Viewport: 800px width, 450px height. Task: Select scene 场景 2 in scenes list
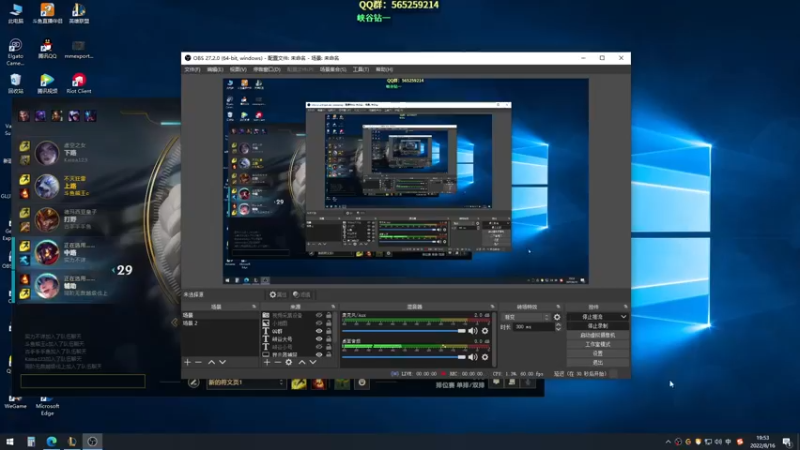click(x=220, y=323)
